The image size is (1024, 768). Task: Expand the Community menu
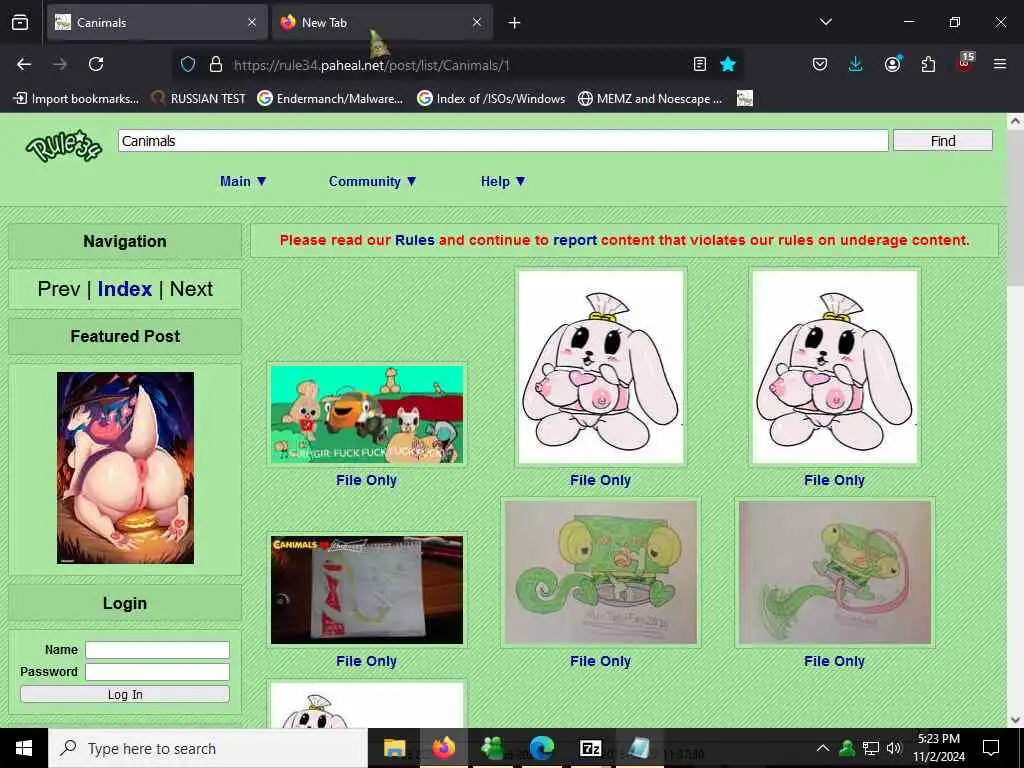point(372,182)
